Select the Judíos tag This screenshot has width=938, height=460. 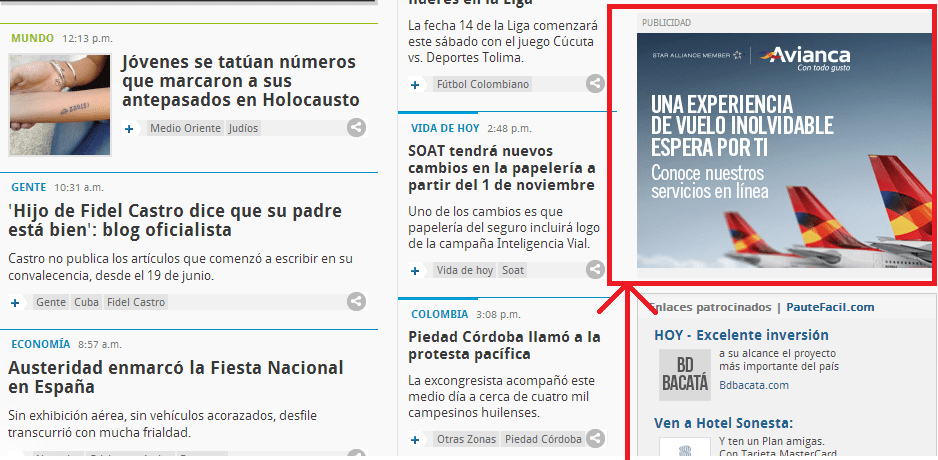[x=243, y=128]
